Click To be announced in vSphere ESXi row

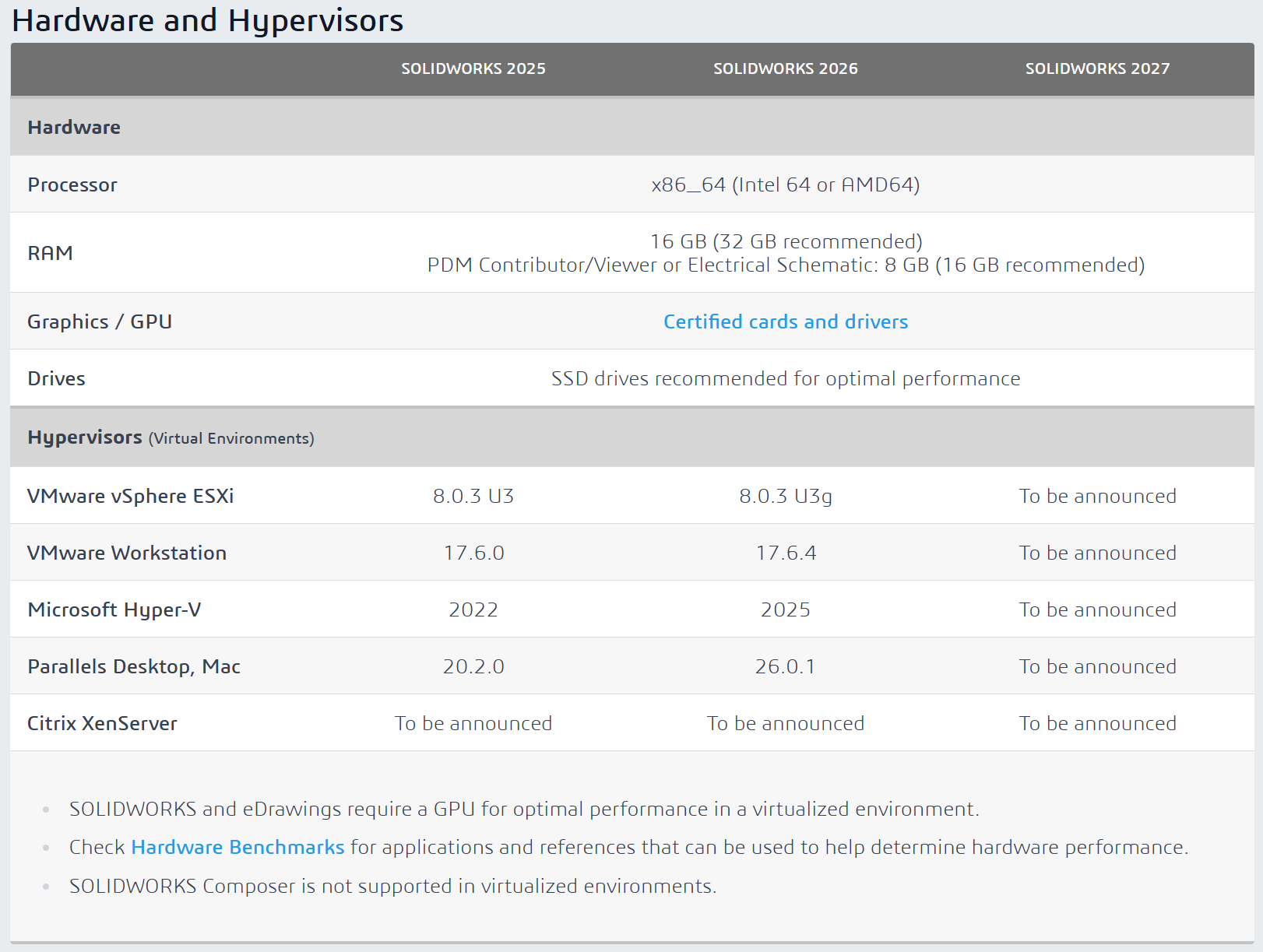(1097, 496)
